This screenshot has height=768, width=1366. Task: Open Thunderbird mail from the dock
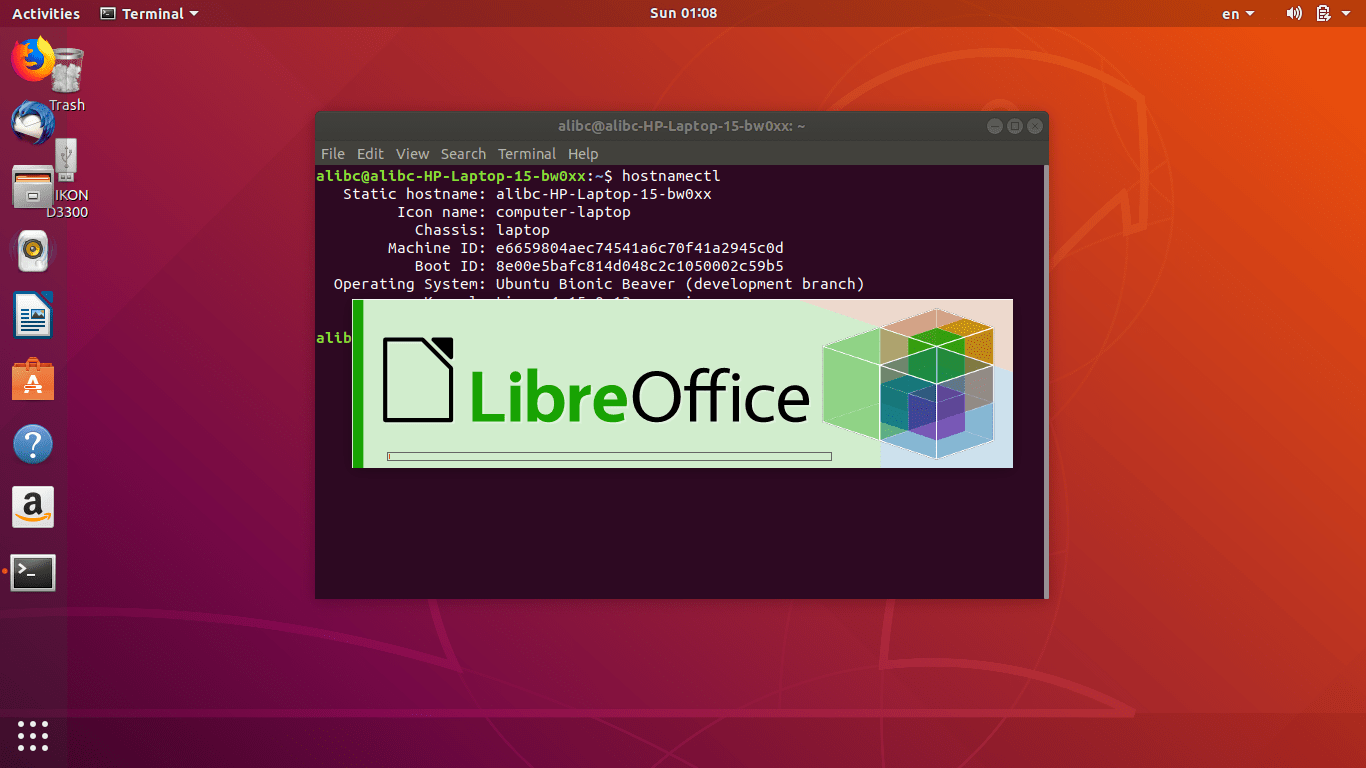click(33, 122)
